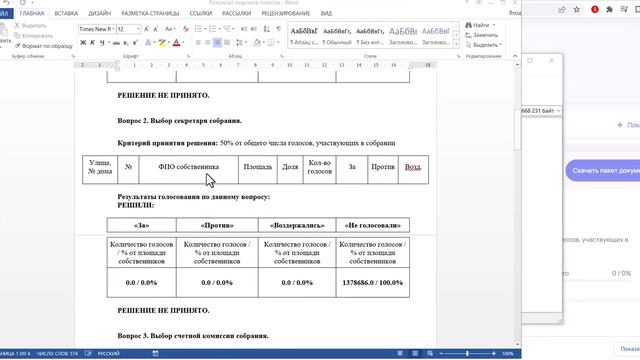Image resolution: width=640 pixels, height=360 pixels.
Task: Start a numbered list
Action: pos(212,29)
